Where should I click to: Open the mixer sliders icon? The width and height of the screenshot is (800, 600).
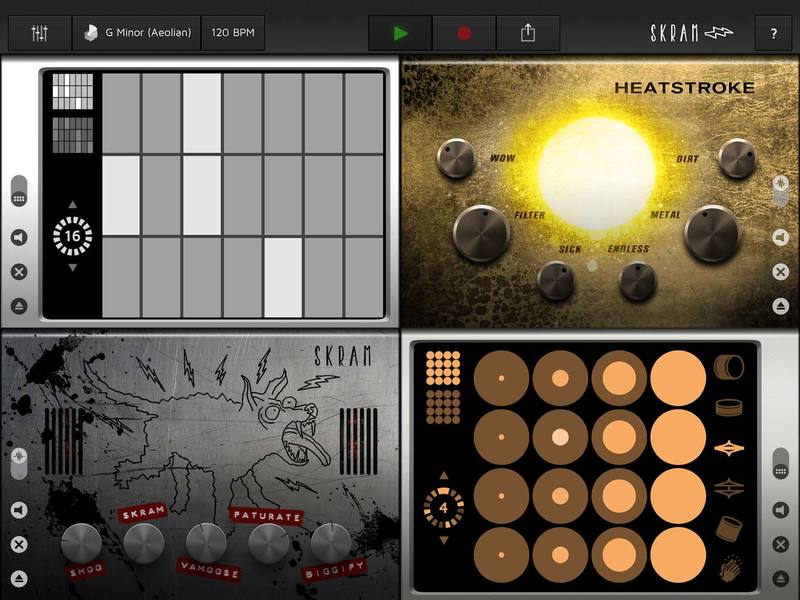pyautogui.click(x=39, y=33)
